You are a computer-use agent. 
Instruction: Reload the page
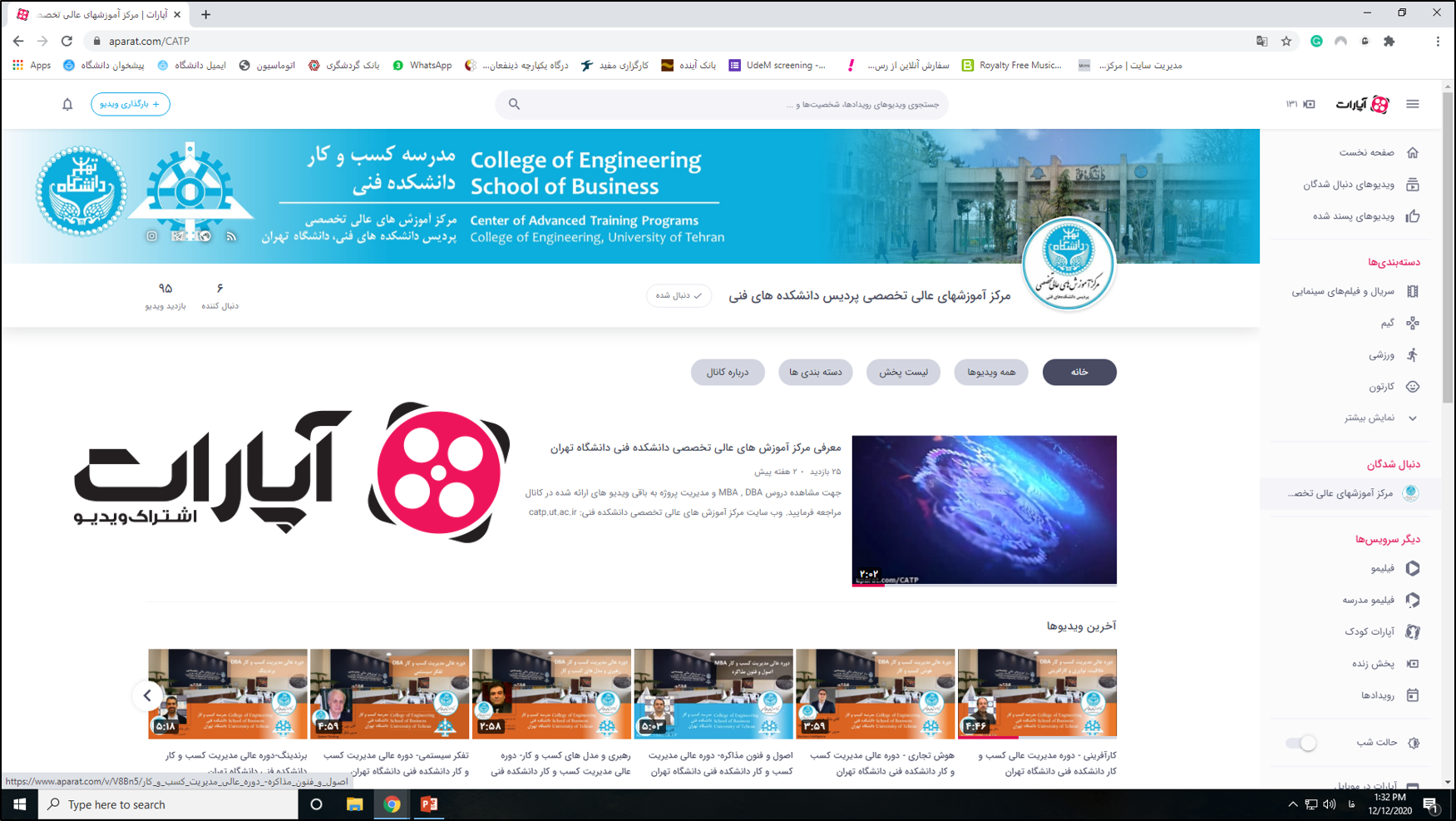67,41
